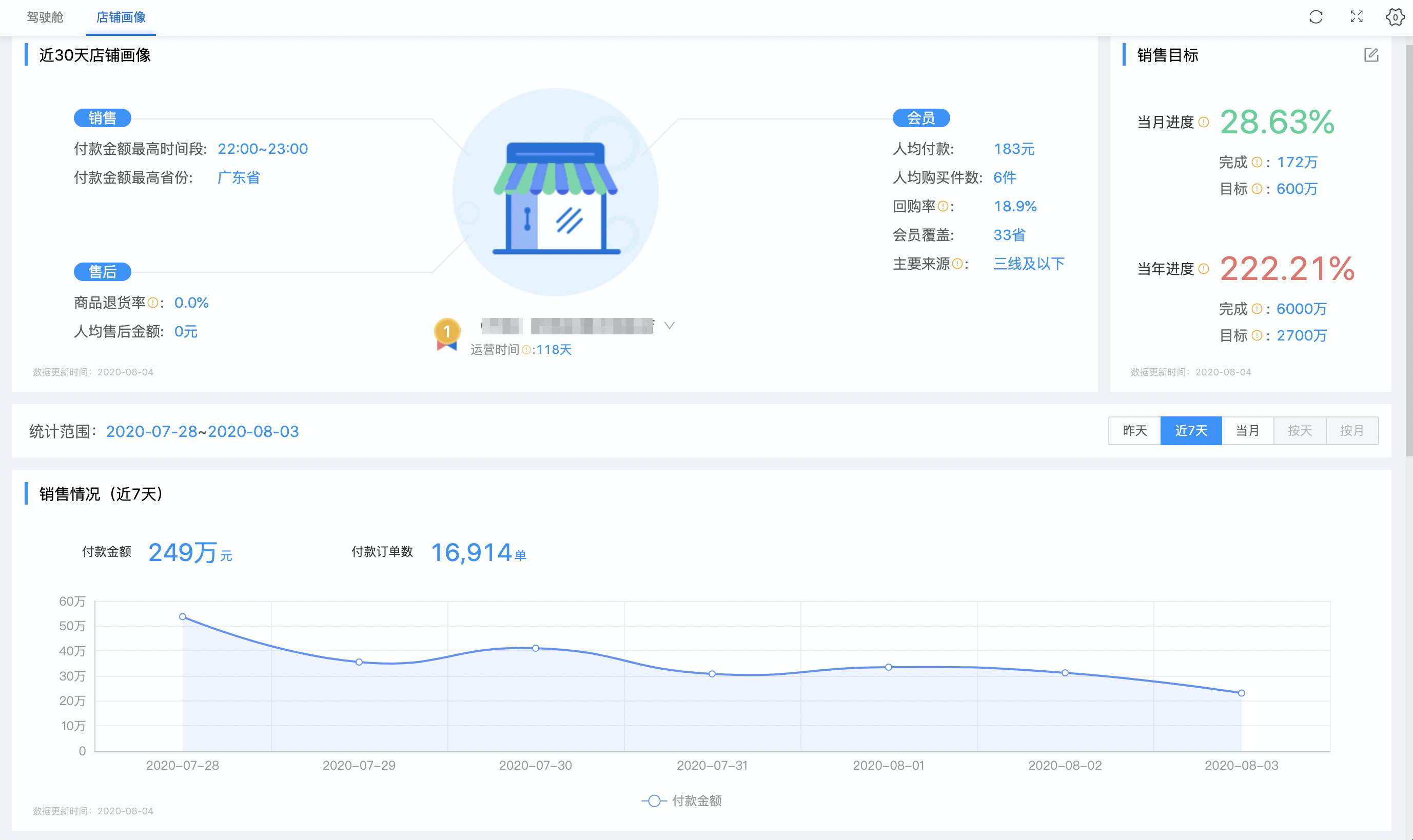Image resolution: width=1413 pixels, height=840 pixels.
Task: Click the date range 2020-07-28~2020-08-03
Action: pyautogui.click(x=202, y=431)
